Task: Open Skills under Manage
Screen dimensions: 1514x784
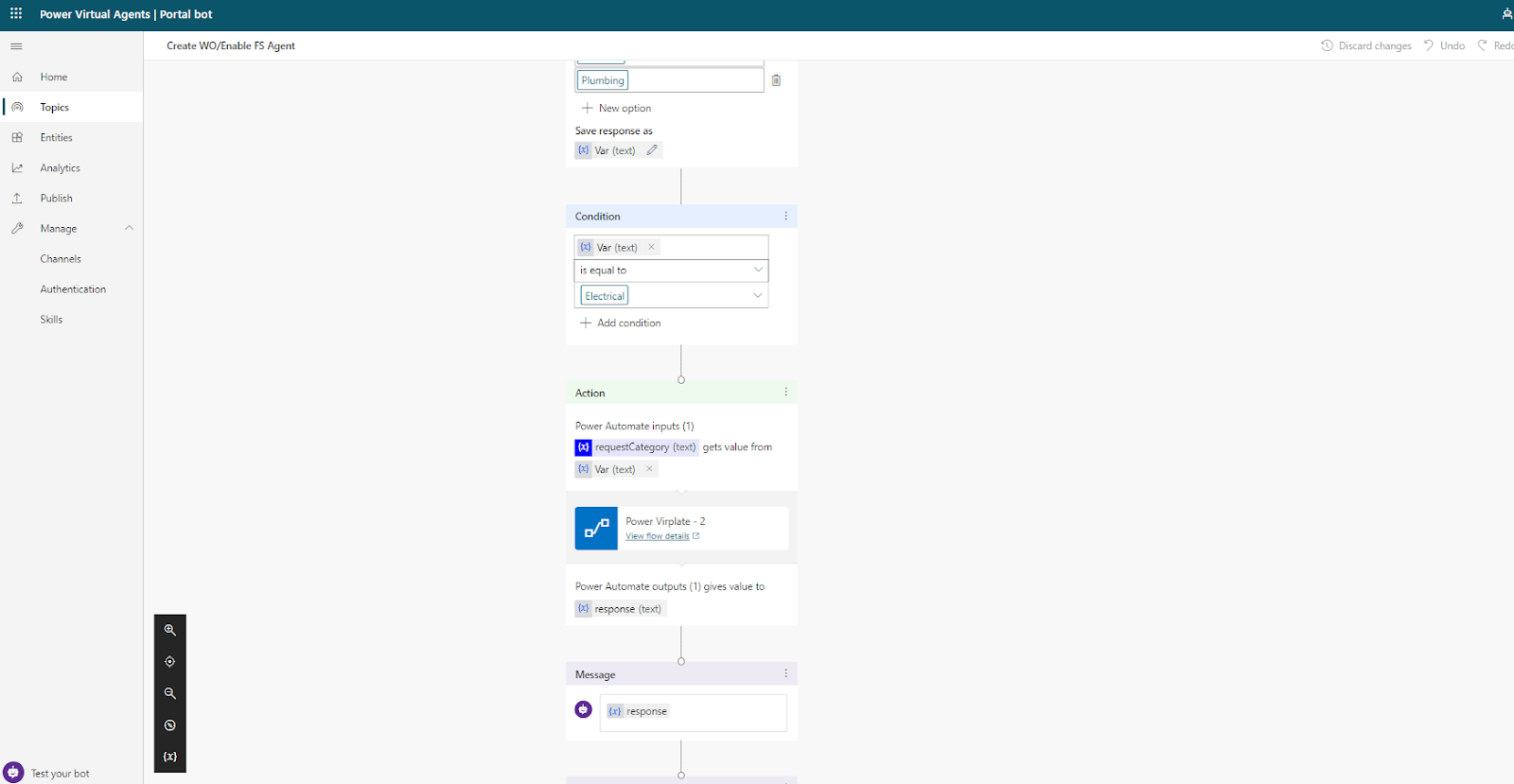Action: click(51, 319)
